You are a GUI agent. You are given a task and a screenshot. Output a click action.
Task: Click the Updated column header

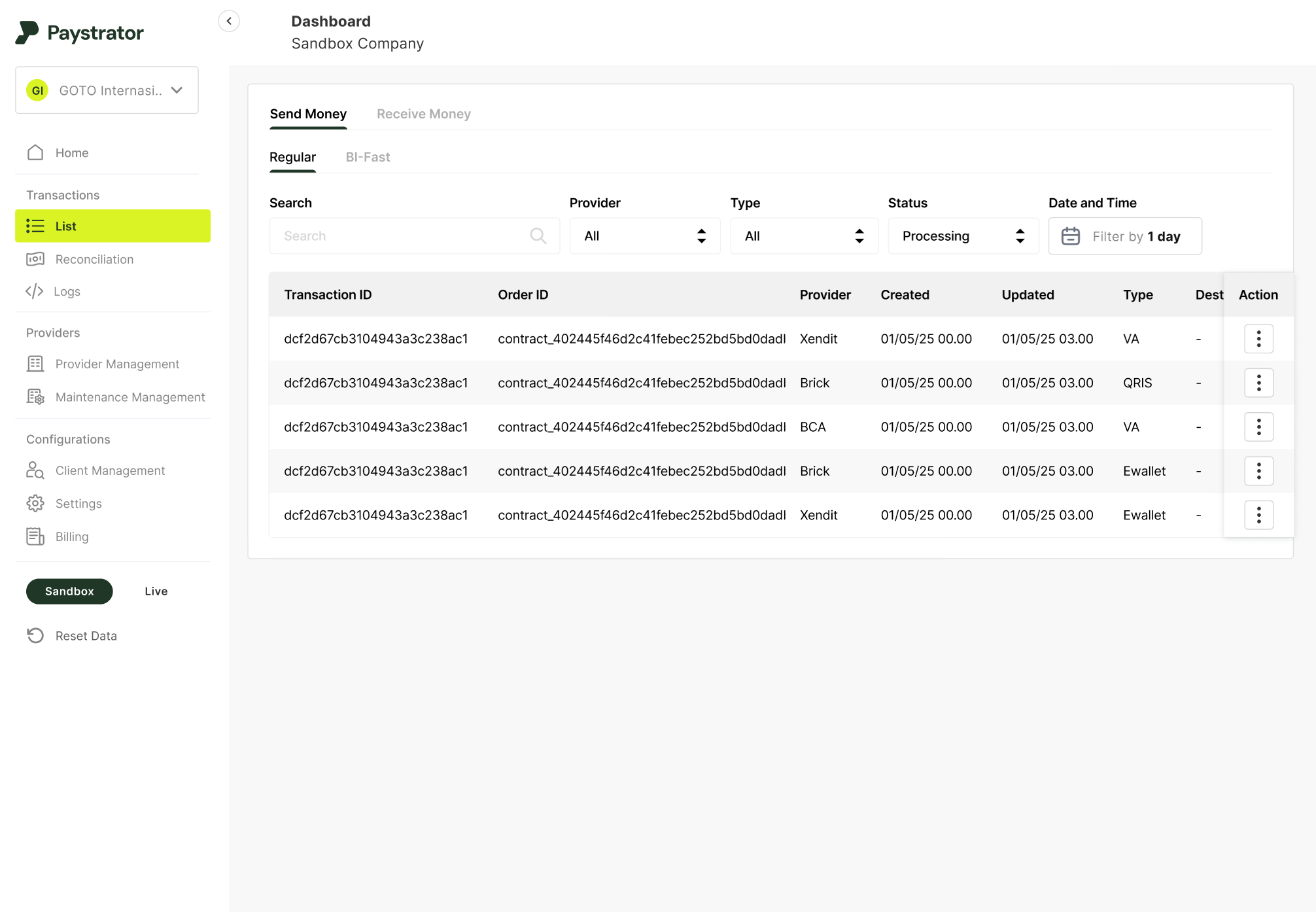[x=1028, y=294]
